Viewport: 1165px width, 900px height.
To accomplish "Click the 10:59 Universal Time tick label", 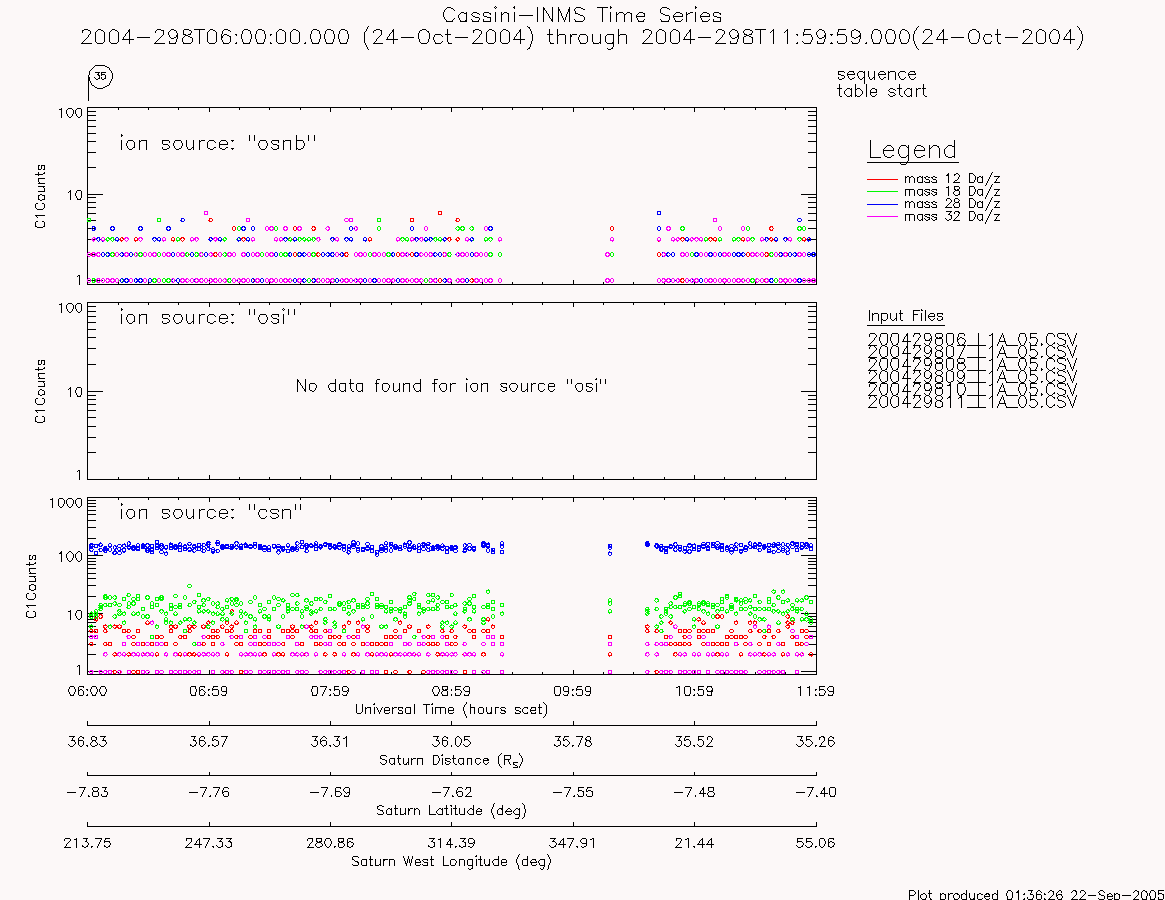I will click(694, 691).
